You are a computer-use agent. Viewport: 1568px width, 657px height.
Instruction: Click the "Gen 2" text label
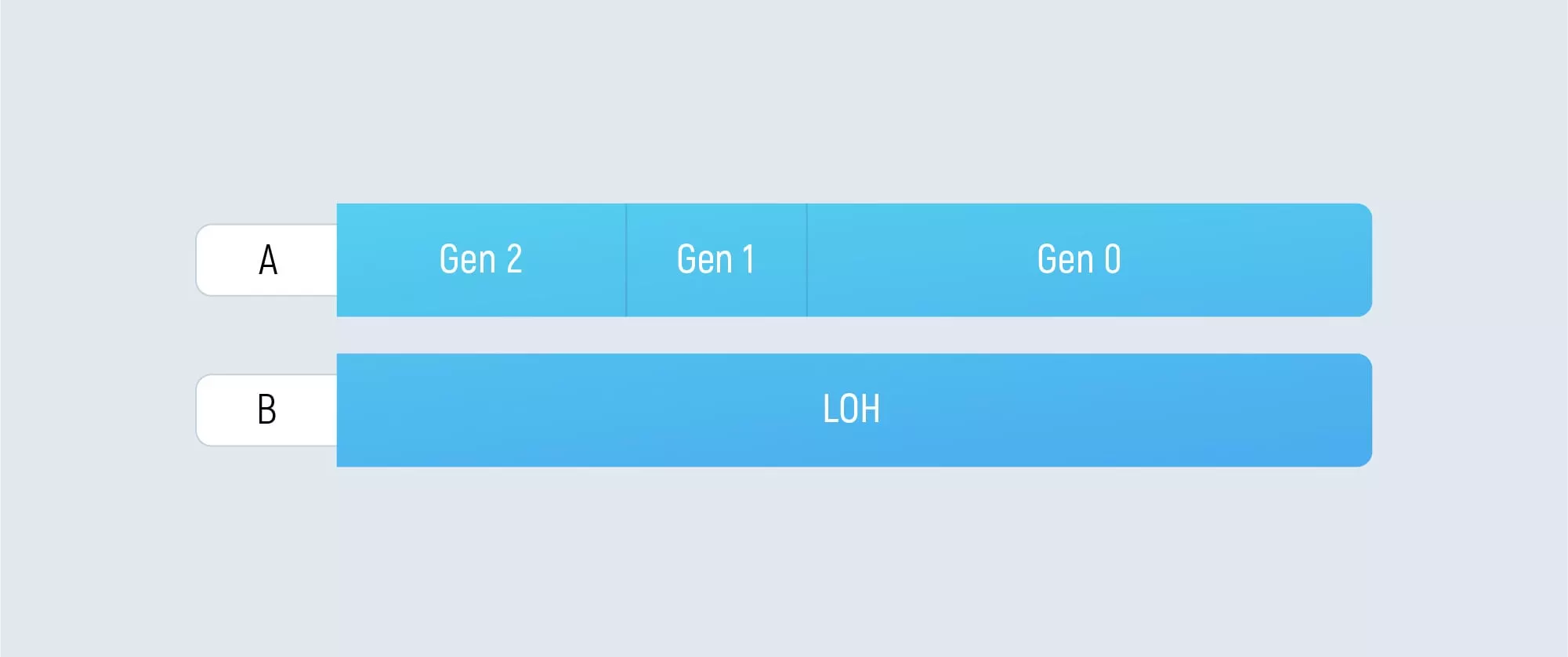click(480, 259)
